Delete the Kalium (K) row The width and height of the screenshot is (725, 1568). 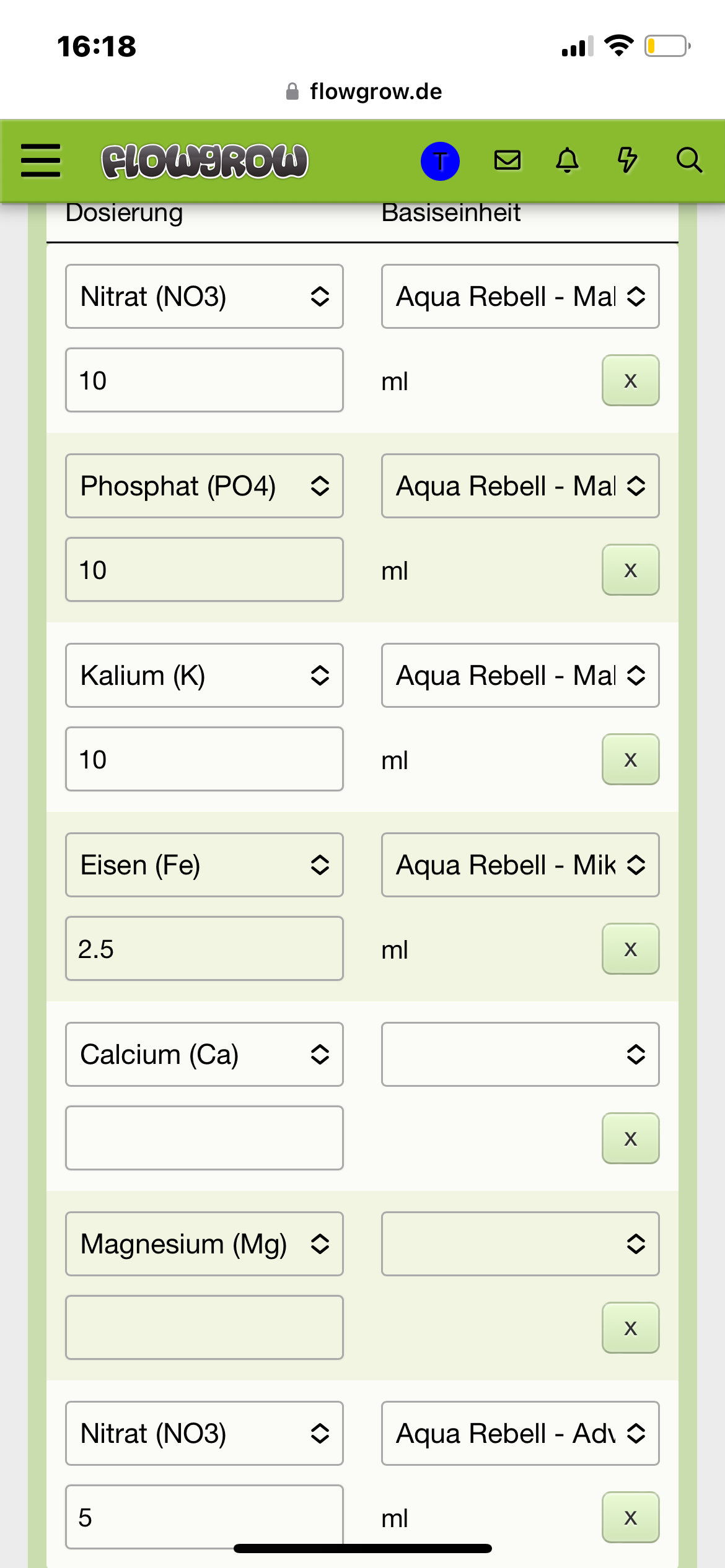click(x=630, y=759)
